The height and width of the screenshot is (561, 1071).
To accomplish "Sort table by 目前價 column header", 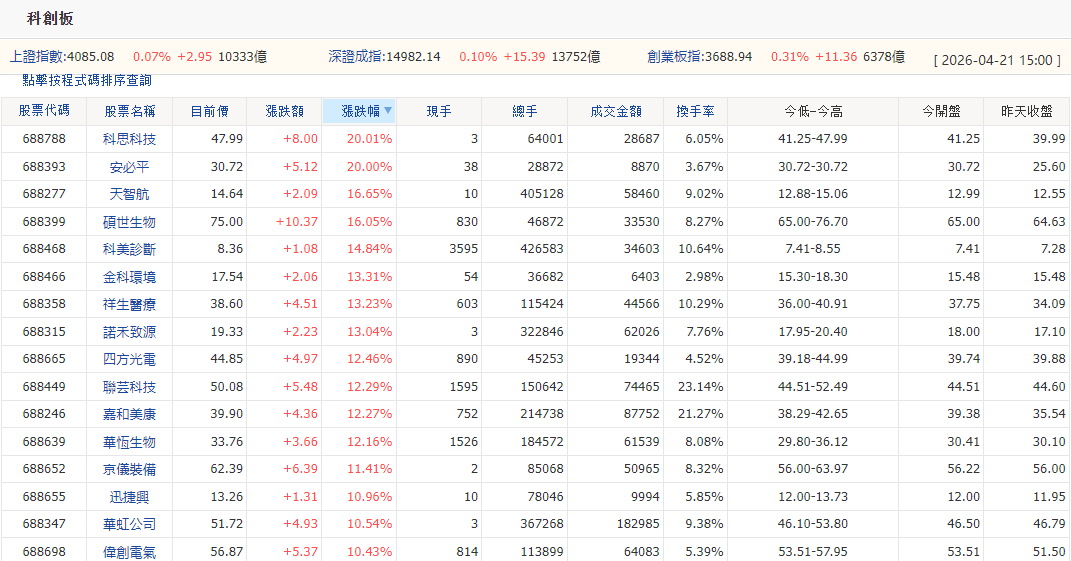I will click(210, 111).
